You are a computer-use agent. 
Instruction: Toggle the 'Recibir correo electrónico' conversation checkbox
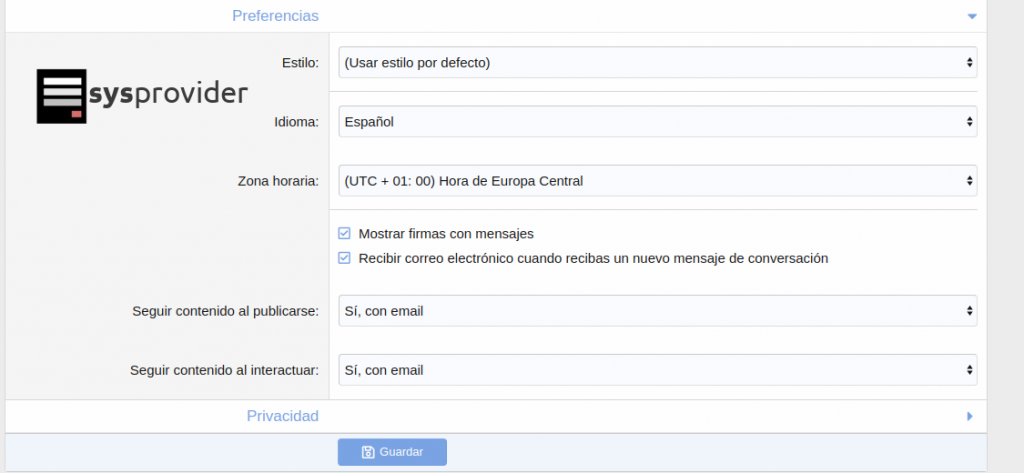[345, 258]
